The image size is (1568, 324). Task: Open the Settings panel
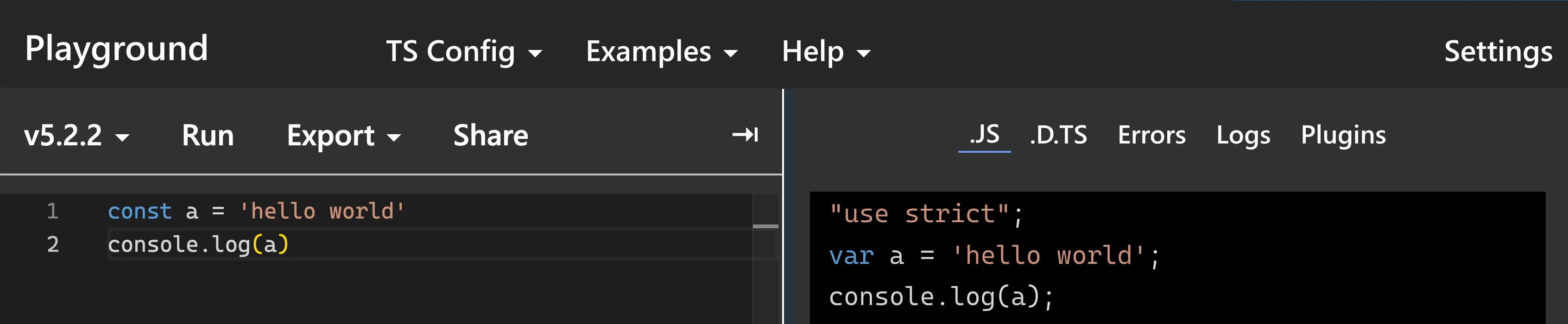coord(1498,52)
